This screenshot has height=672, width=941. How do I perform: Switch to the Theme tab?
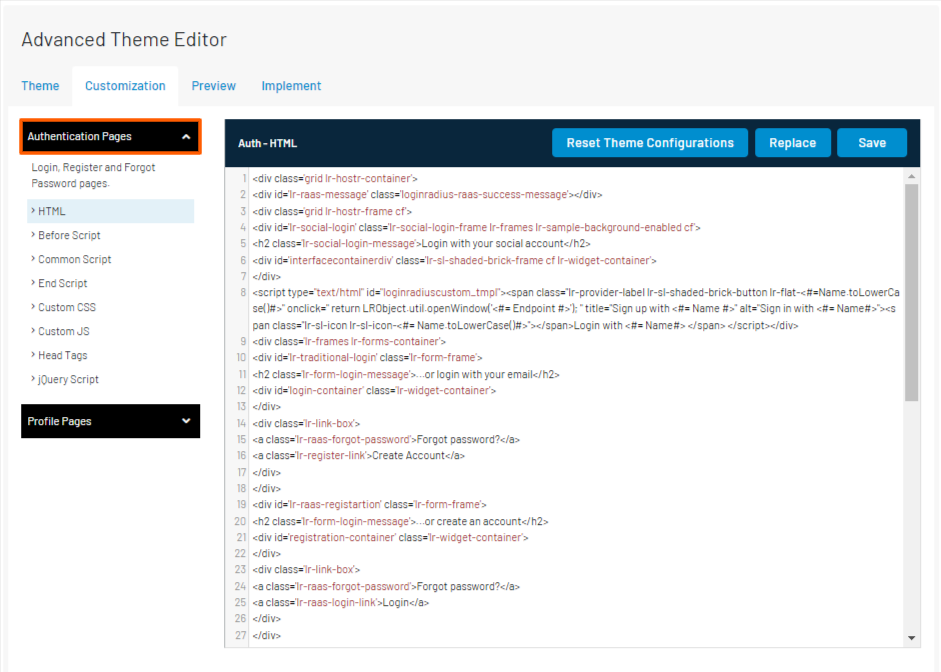(40, 86)
